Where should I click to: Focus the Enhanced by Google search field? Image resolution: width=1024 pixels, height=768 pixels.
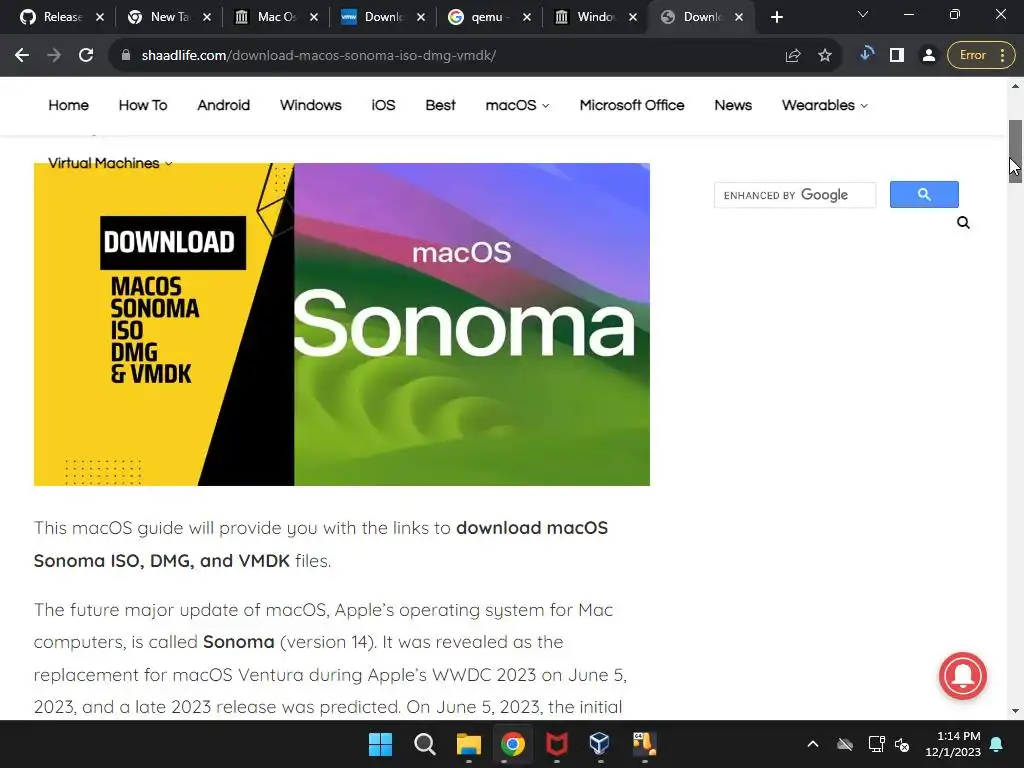coord(795,195)
